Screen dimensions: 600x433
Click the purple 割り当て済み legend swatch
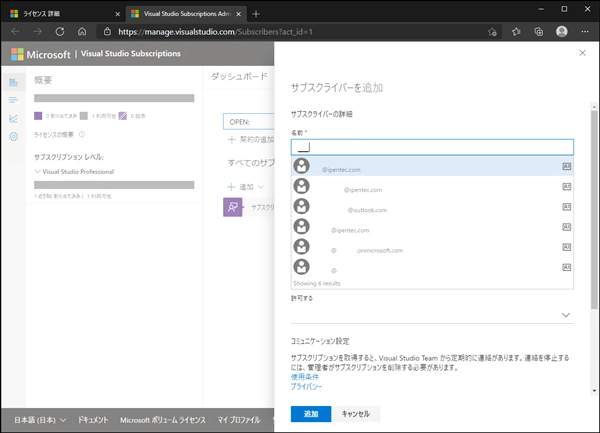point(38,116)
